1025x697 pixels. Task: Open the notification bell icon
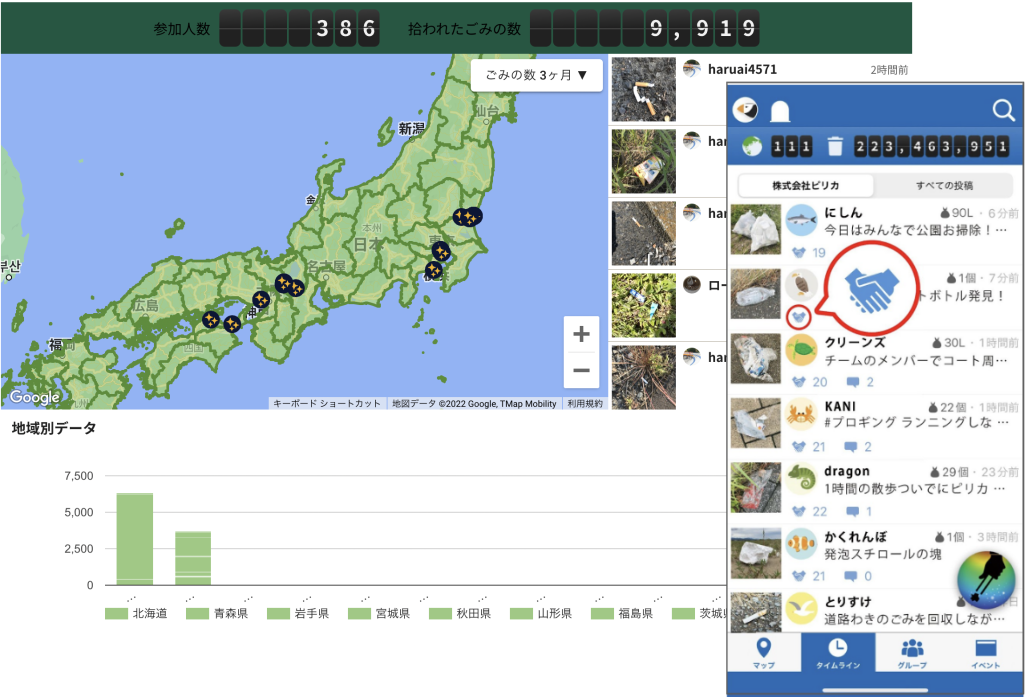pos(779,110)
